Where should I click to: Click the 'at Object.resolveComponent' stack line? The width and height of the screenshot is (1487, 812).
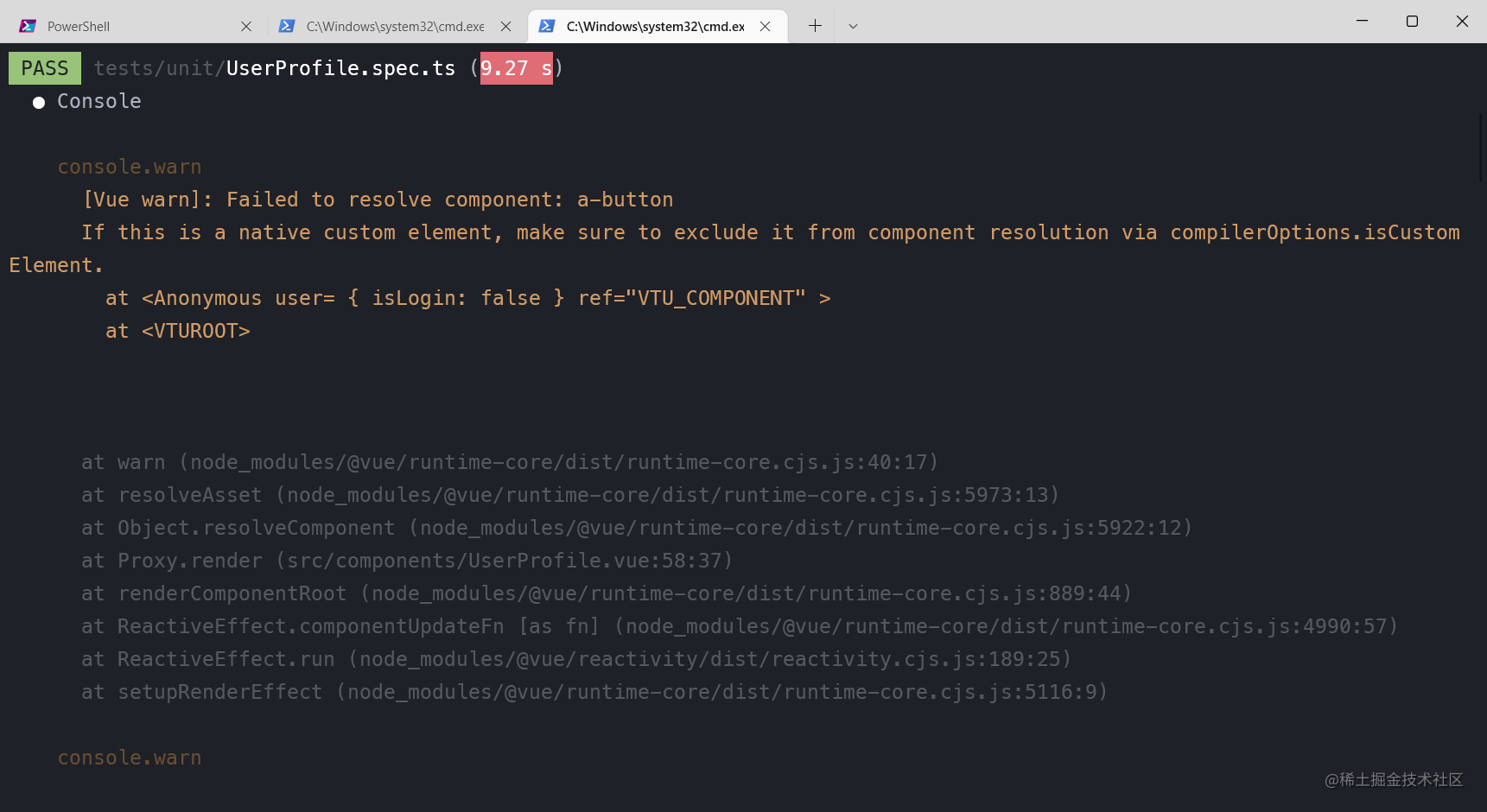(637, 528)
